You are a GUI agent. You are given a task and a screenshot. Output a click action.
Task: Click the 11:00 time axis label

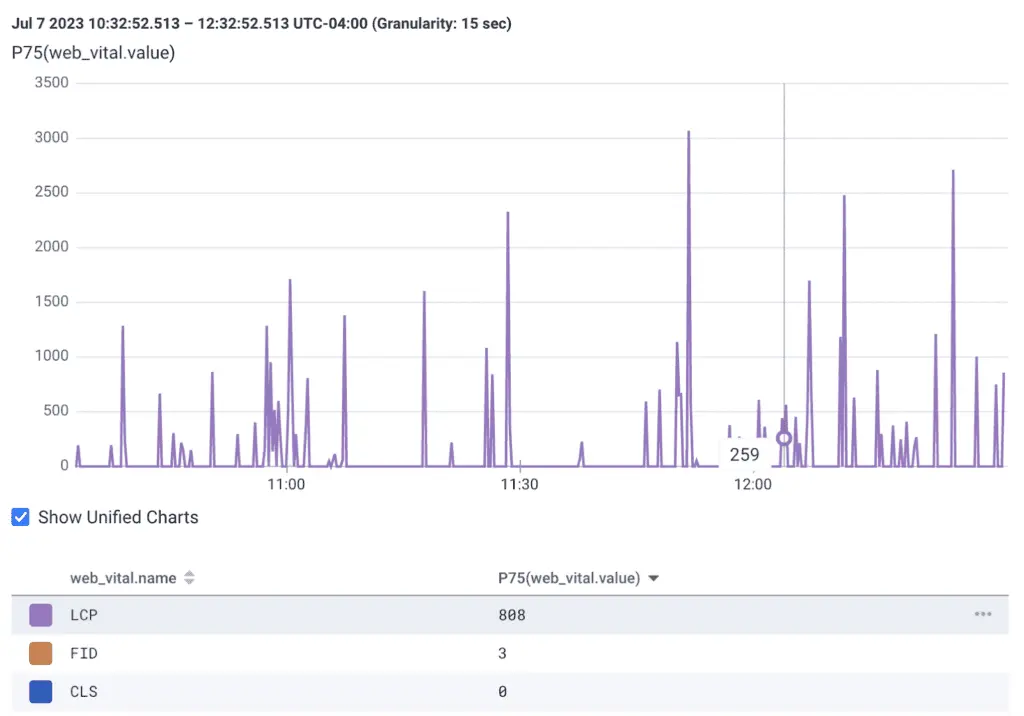click(x=287, y=485)
